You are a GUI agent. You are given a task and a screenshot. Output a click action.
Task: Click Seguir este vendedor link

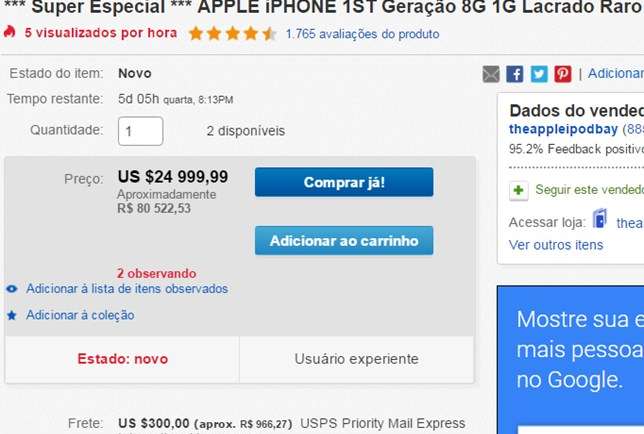(589, 190)
